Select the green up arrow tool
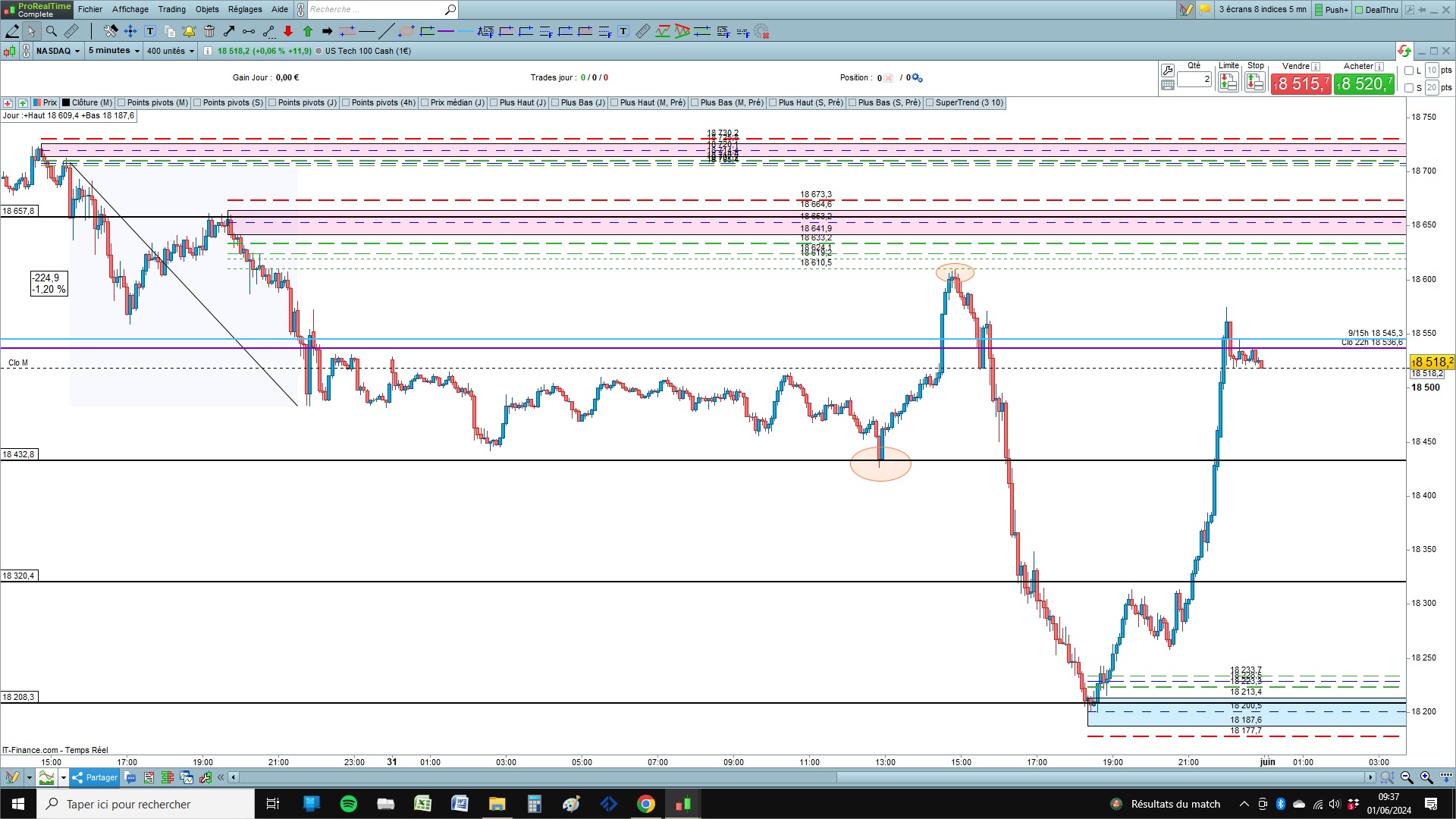The width and height of the screenshot is (1456, 819). pos(308,31)
